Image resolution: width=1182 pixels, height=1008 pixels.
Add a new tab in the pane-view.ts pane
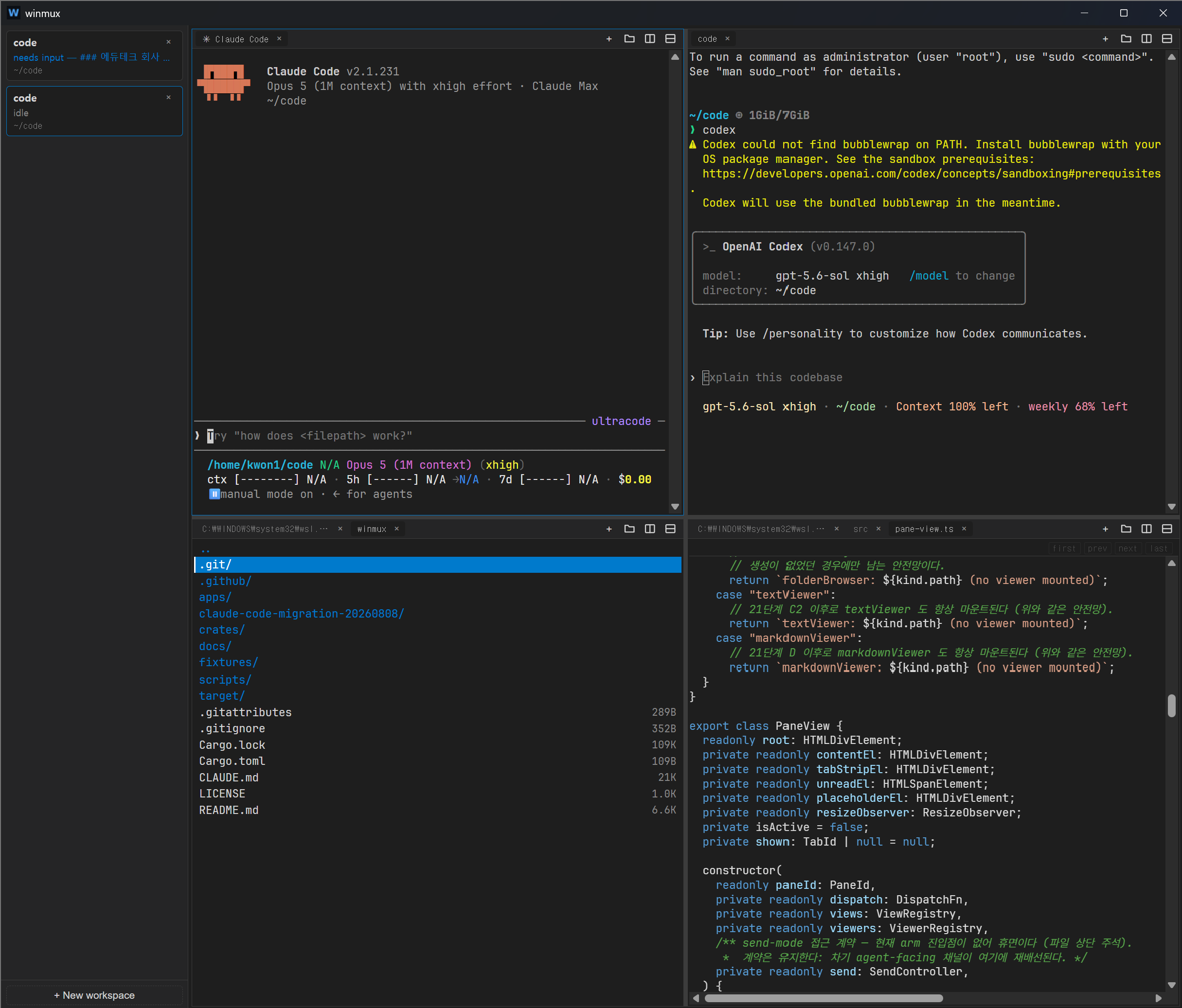pyautogui.click(x=1105, y=529)
